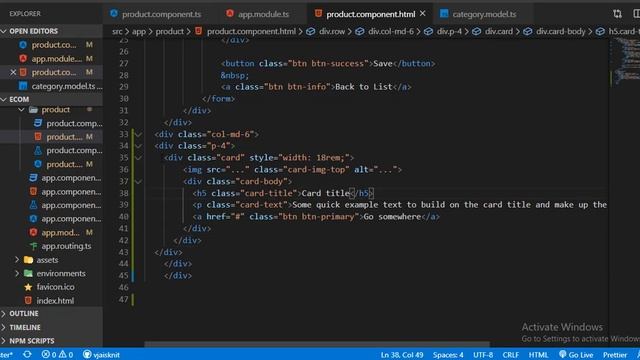Change the language mode via HTML
640x360 pixels.
538,355
